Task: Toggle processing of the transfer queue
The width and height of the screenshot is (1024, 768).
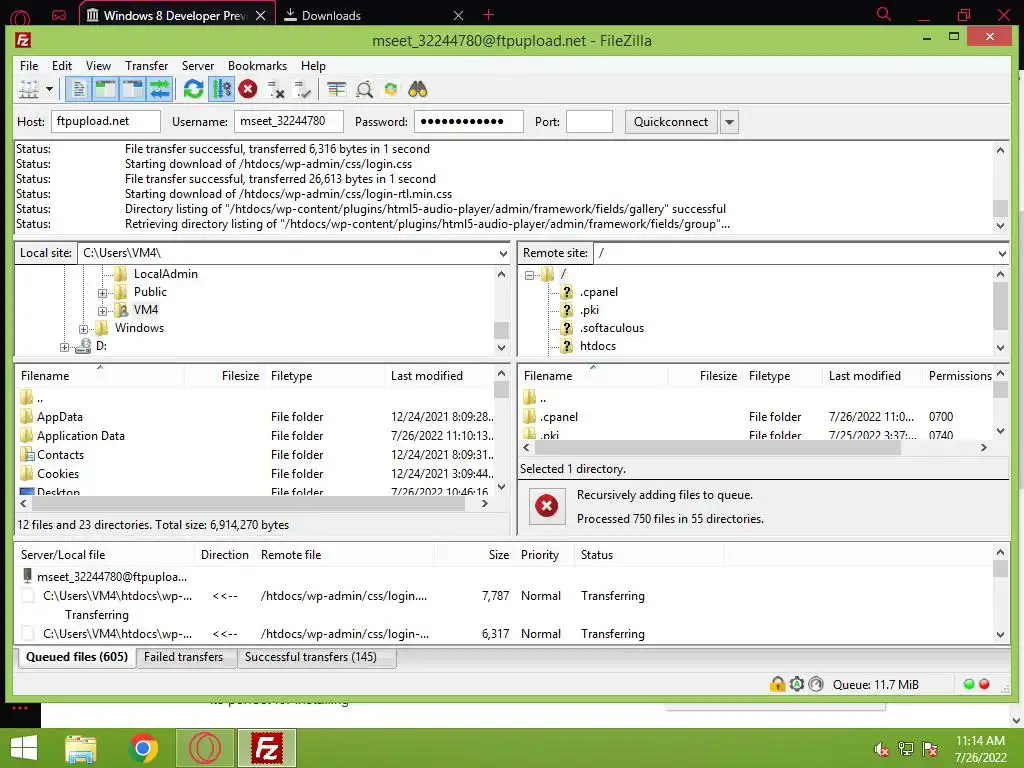Action: [221, 89]
